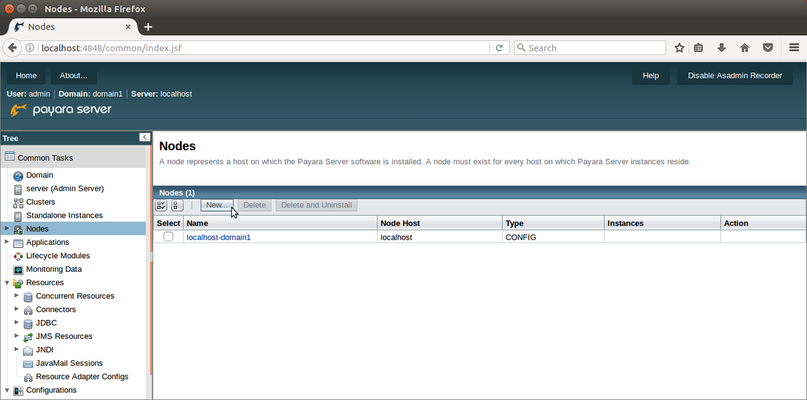Click the JDBC database icon

point(28,323)
